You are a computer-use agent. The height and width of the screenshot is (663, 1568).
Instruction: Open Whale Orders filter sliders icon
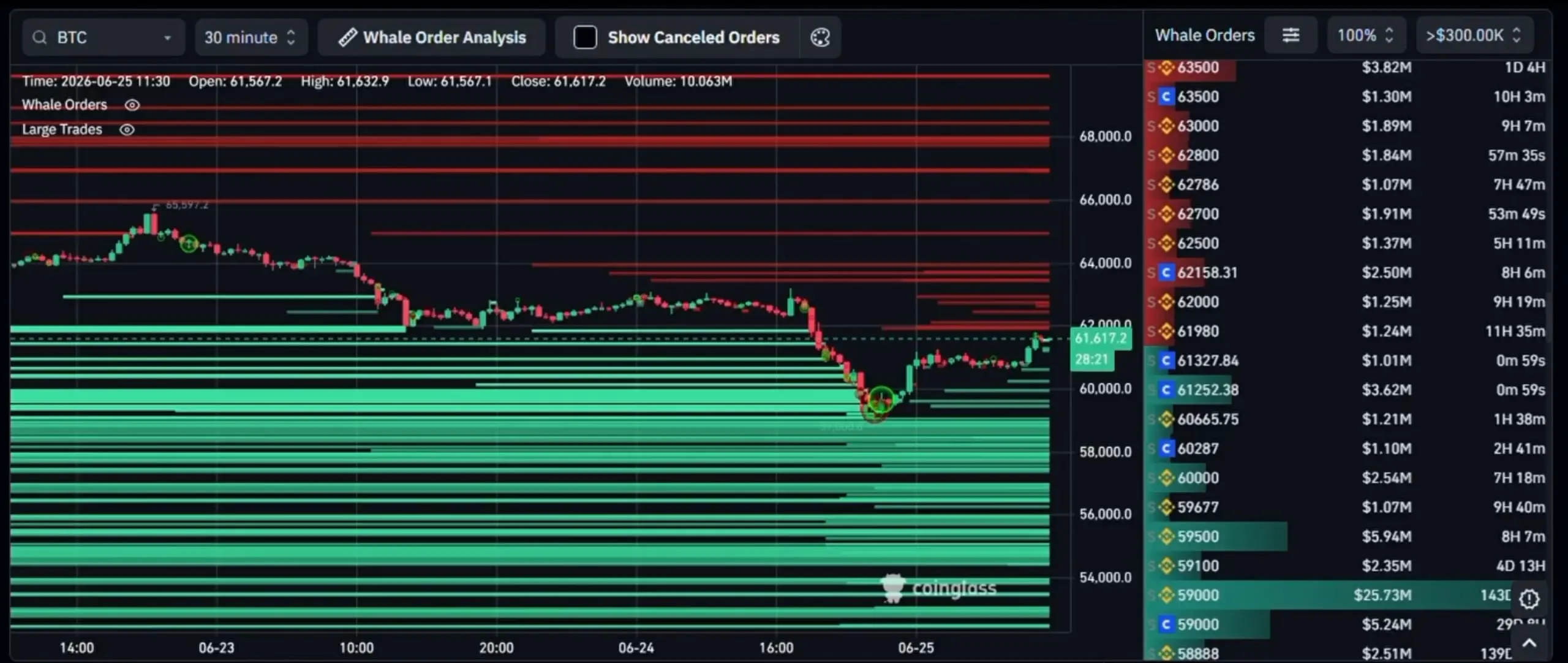1291,36
